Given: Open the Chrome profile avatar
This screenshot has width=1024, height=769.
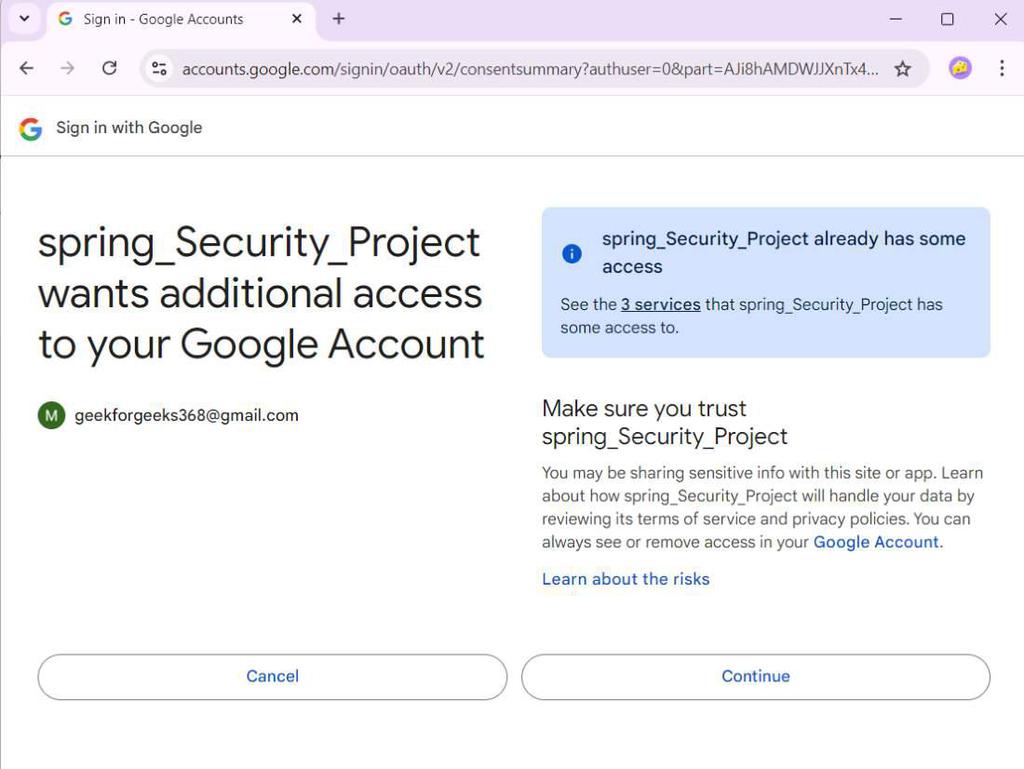Looking at the screenshot, I should 960,69.
